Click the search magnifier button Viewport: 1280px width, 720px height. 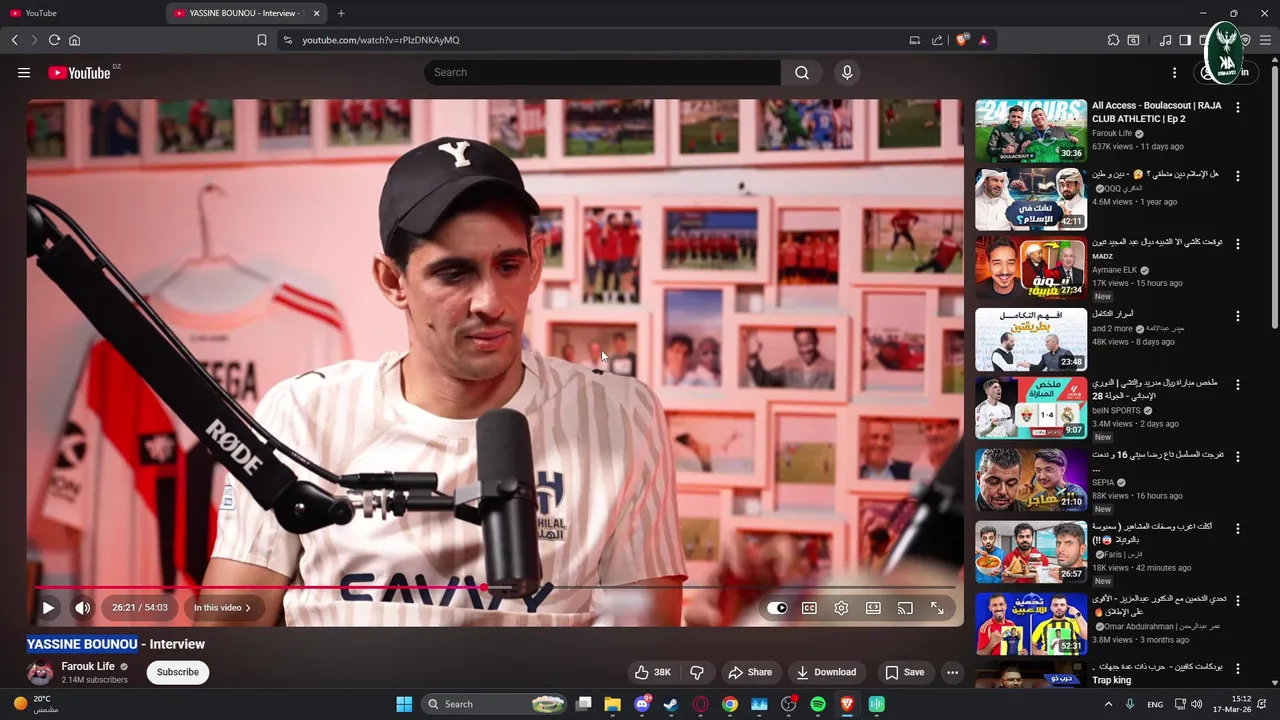(x=802, y=72)
